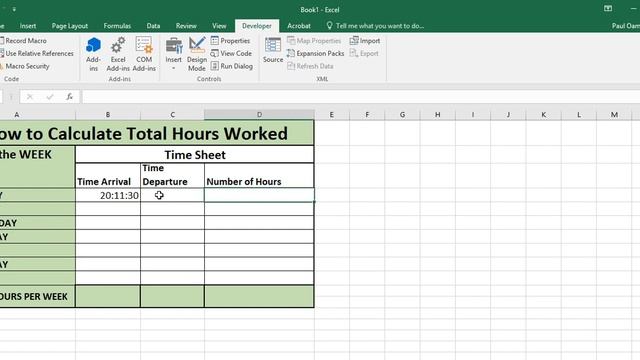This screenshot has height=360, width=640.
Task: Start Record Macro
Action: click(23, 41)
